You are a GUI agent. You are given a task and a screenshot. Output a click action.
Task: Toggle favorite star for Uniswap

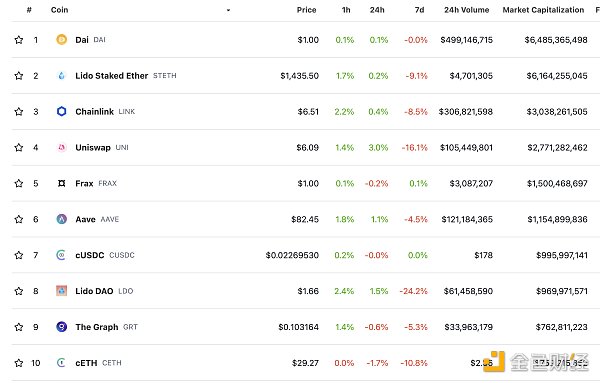18,147
